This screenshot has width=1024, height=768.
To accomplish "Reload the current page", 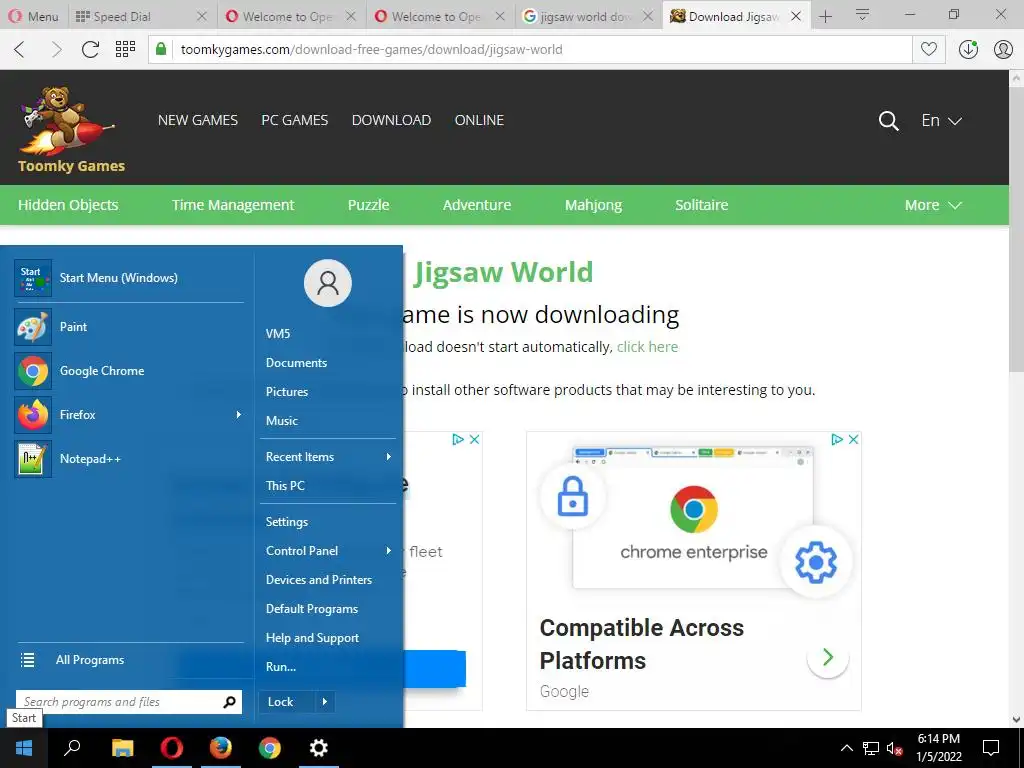I will pos(90,49).
